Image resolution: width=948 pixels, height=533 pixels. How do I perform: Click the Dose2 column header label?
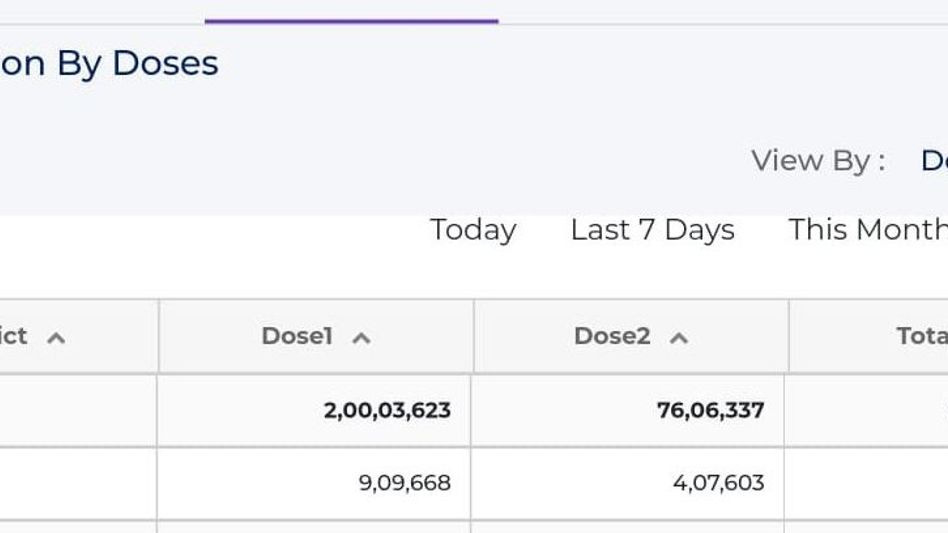point(612,336)
